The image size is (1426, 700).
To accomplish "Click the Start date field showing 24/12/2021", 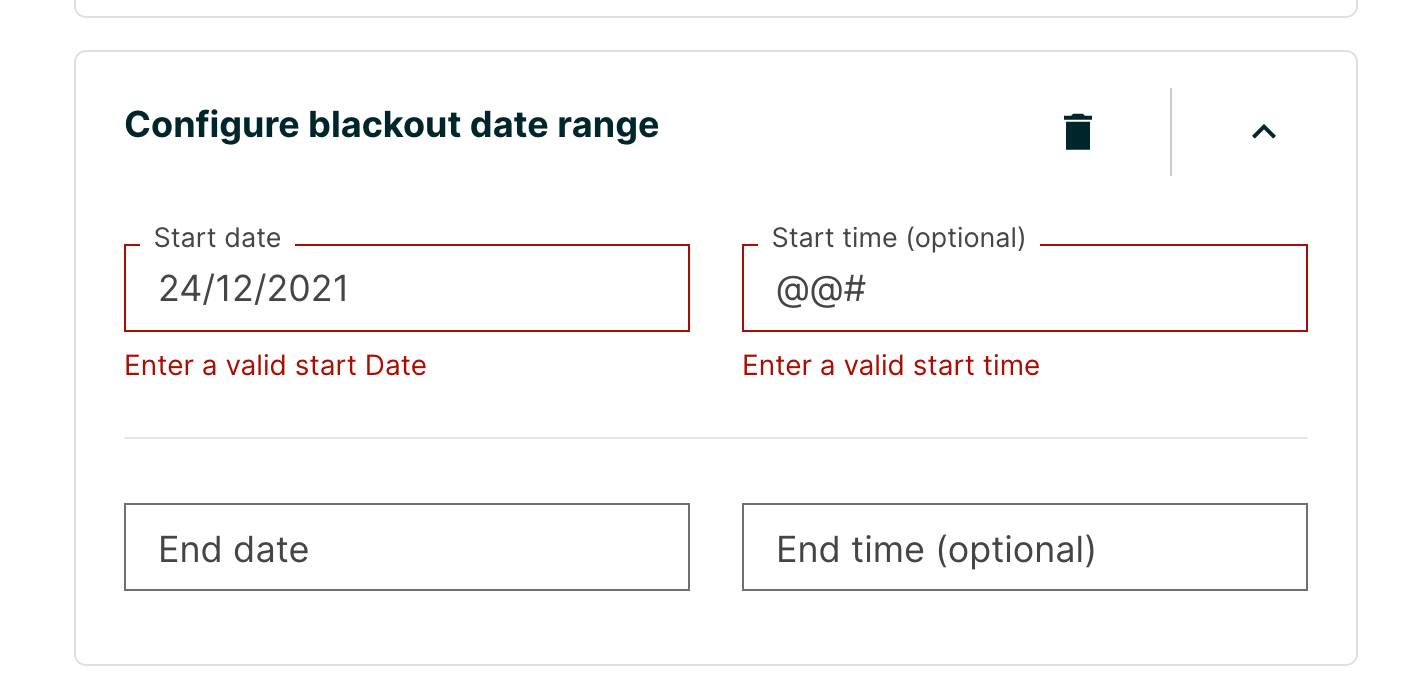I will pos(407,289).
